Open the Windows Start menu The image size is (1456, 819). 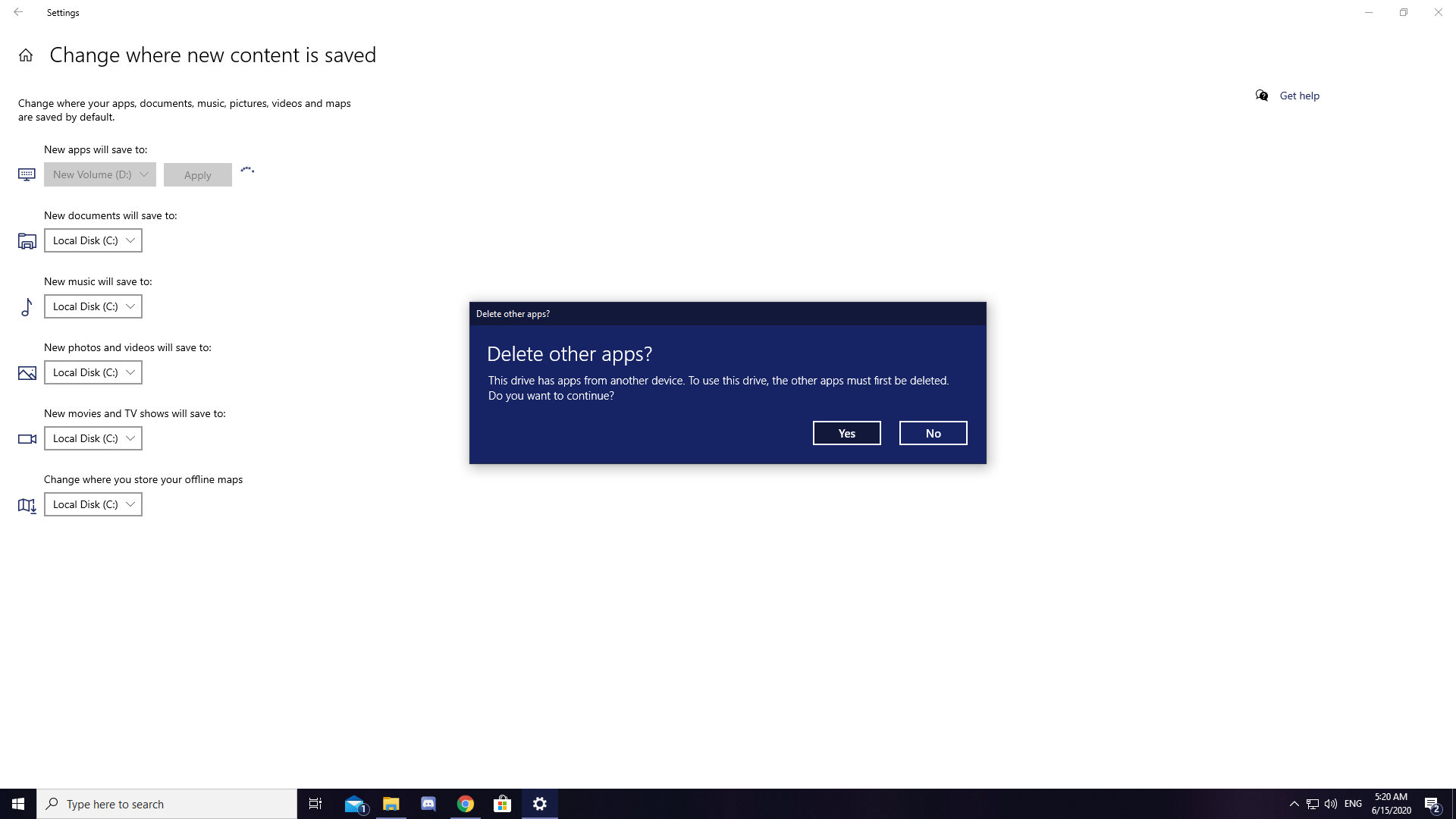18,804
